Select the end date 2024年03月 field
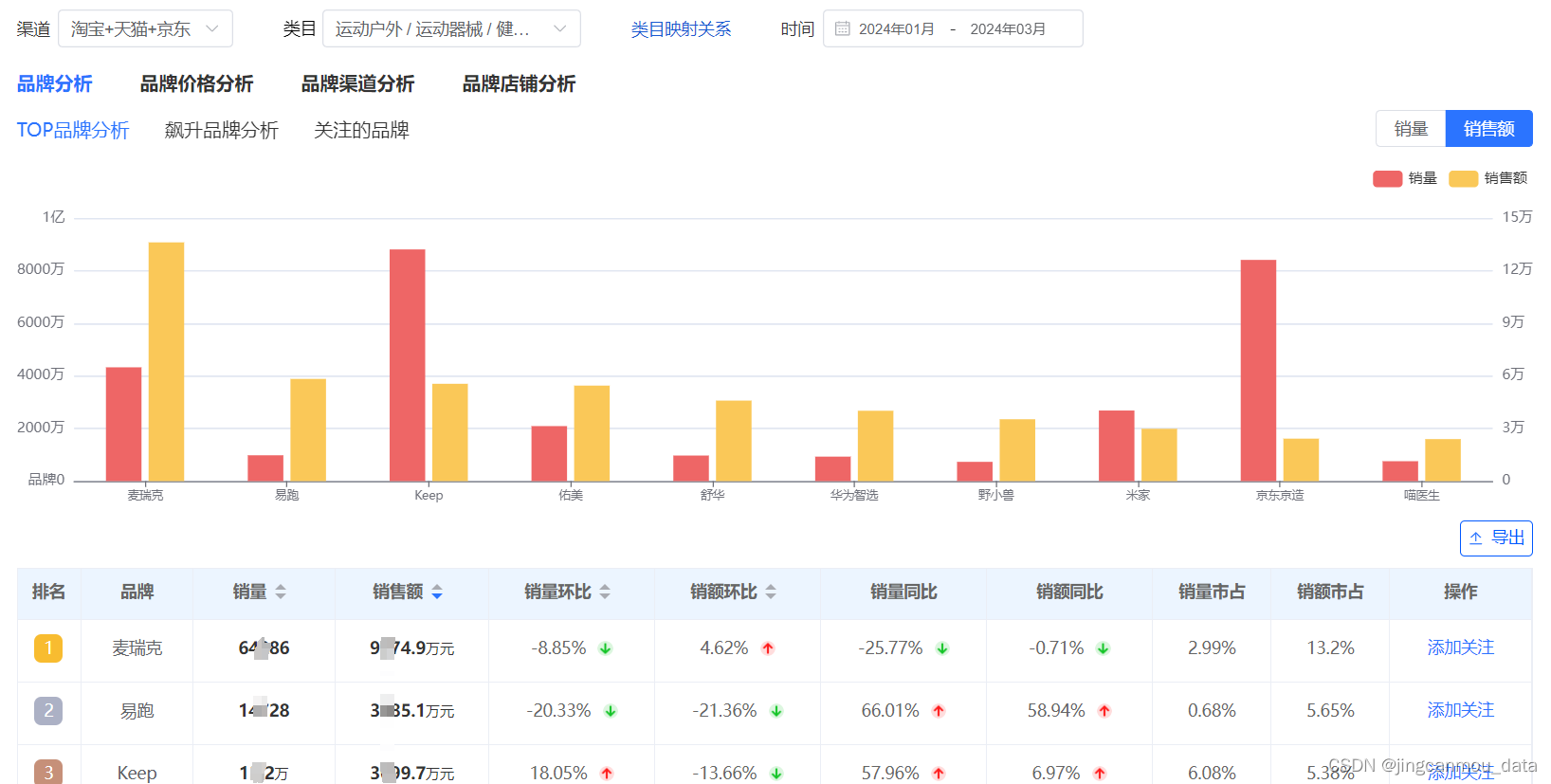 (1008, 29)
